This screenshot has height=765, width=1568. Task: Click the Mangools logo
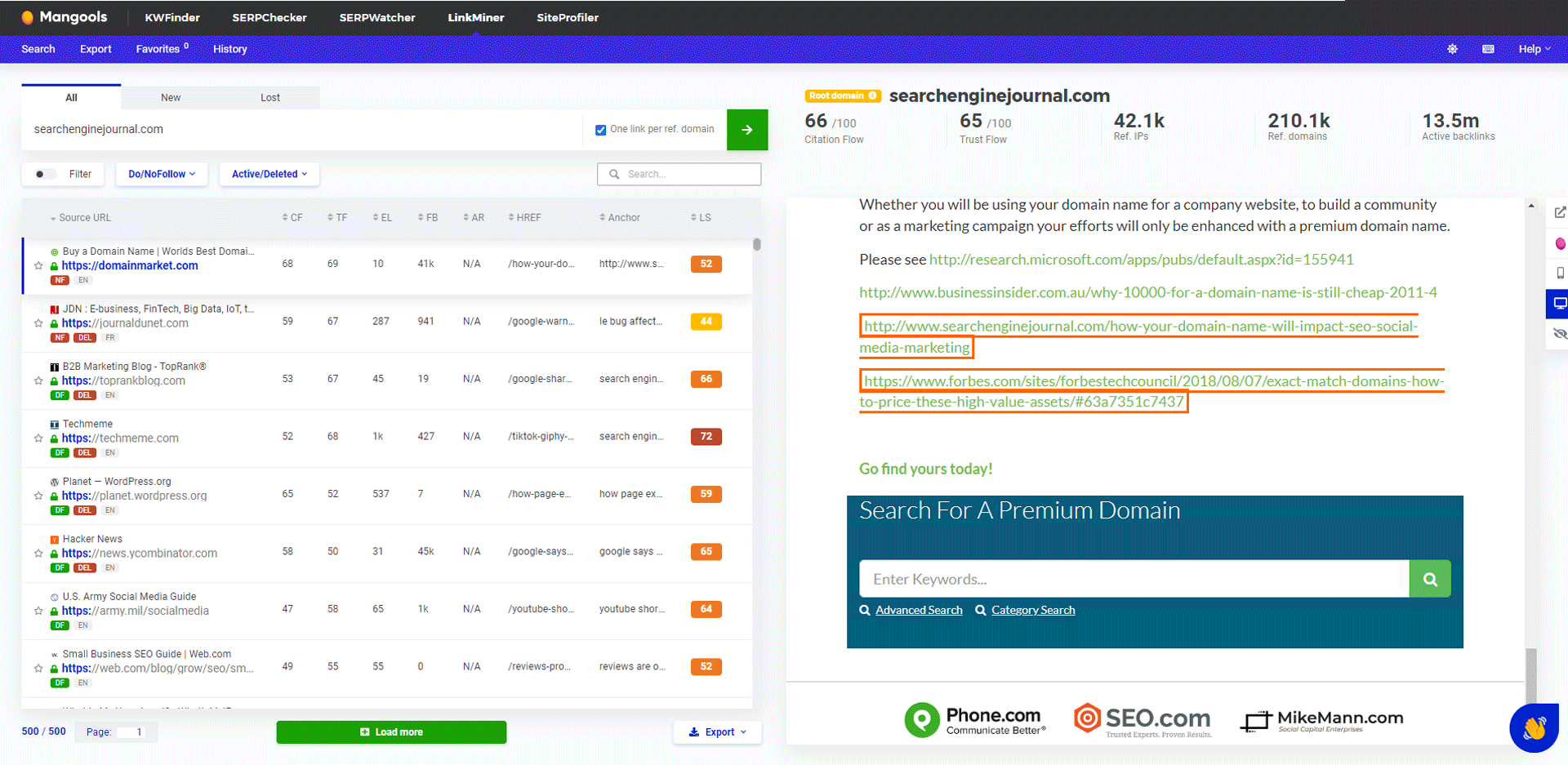pos(64,17)
